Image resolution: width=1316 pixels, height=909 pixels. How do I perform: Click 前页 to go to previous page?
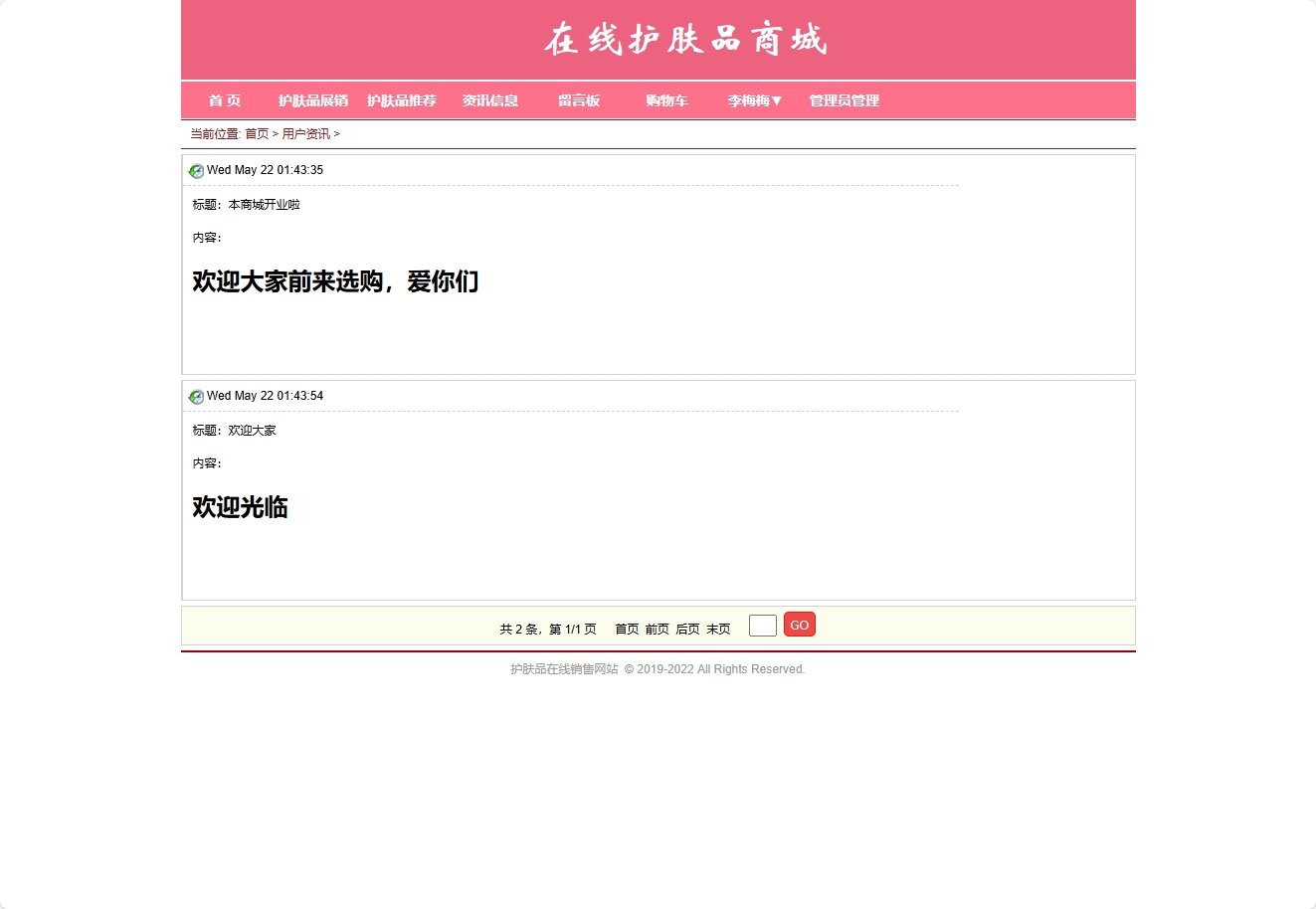tap(657, 629)
